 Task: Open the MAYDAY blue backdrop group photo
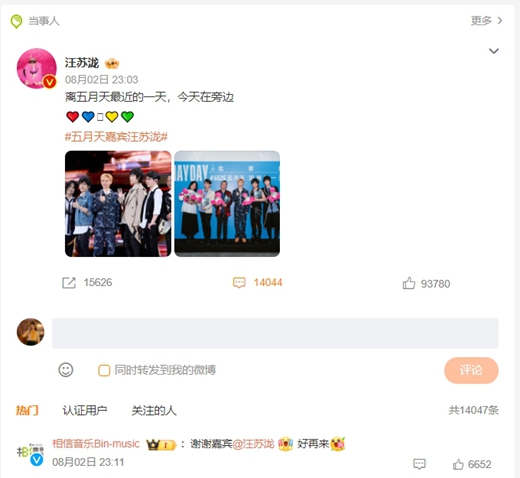click(227, 204)
